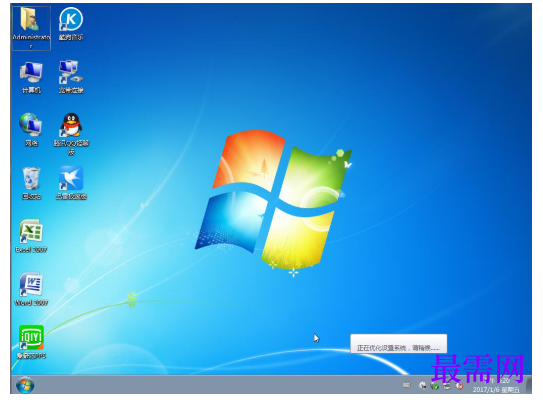Launch the KuGou music shortcut

pyautogui.click(x=71, y=24)
